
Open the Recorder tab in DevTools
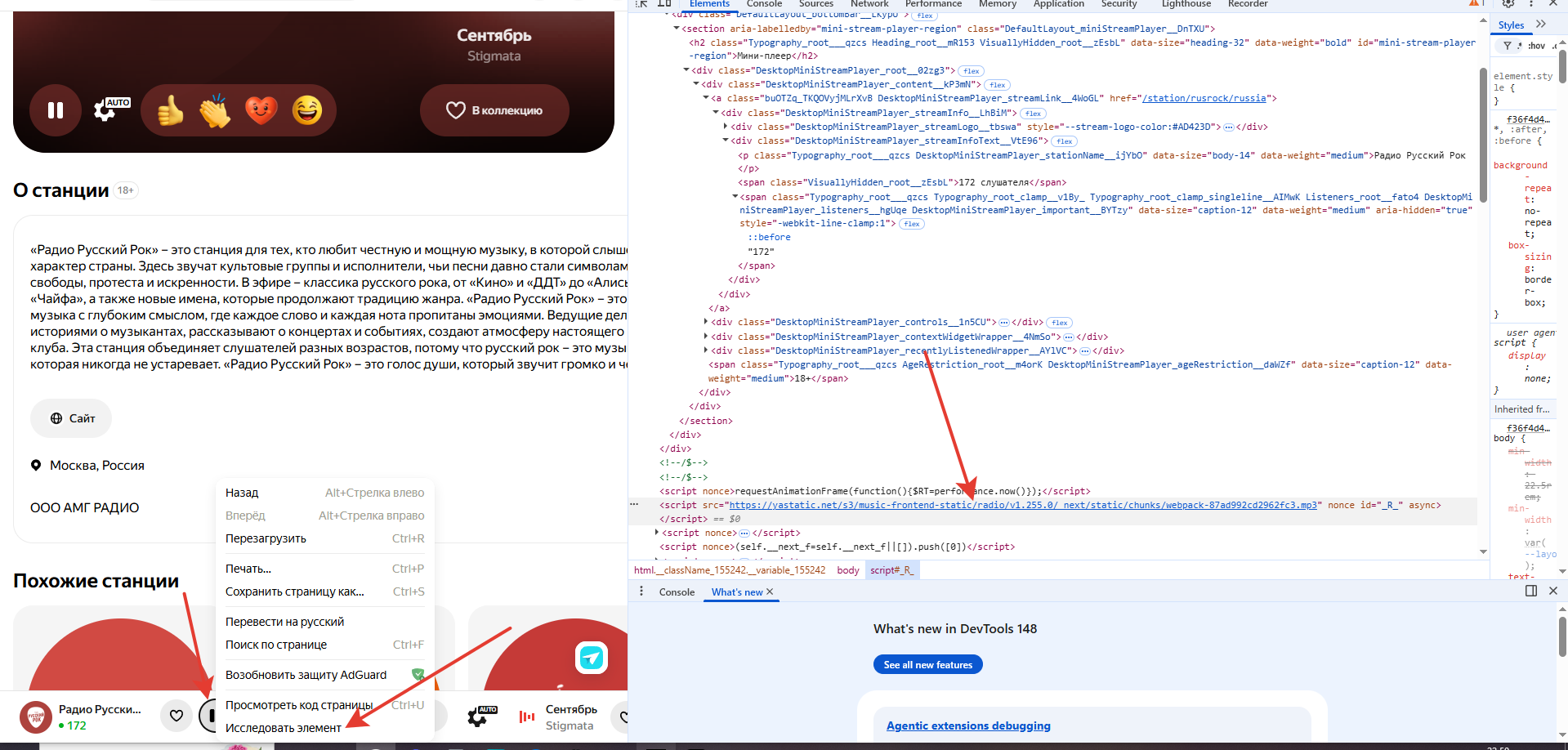click(1248, 4)
